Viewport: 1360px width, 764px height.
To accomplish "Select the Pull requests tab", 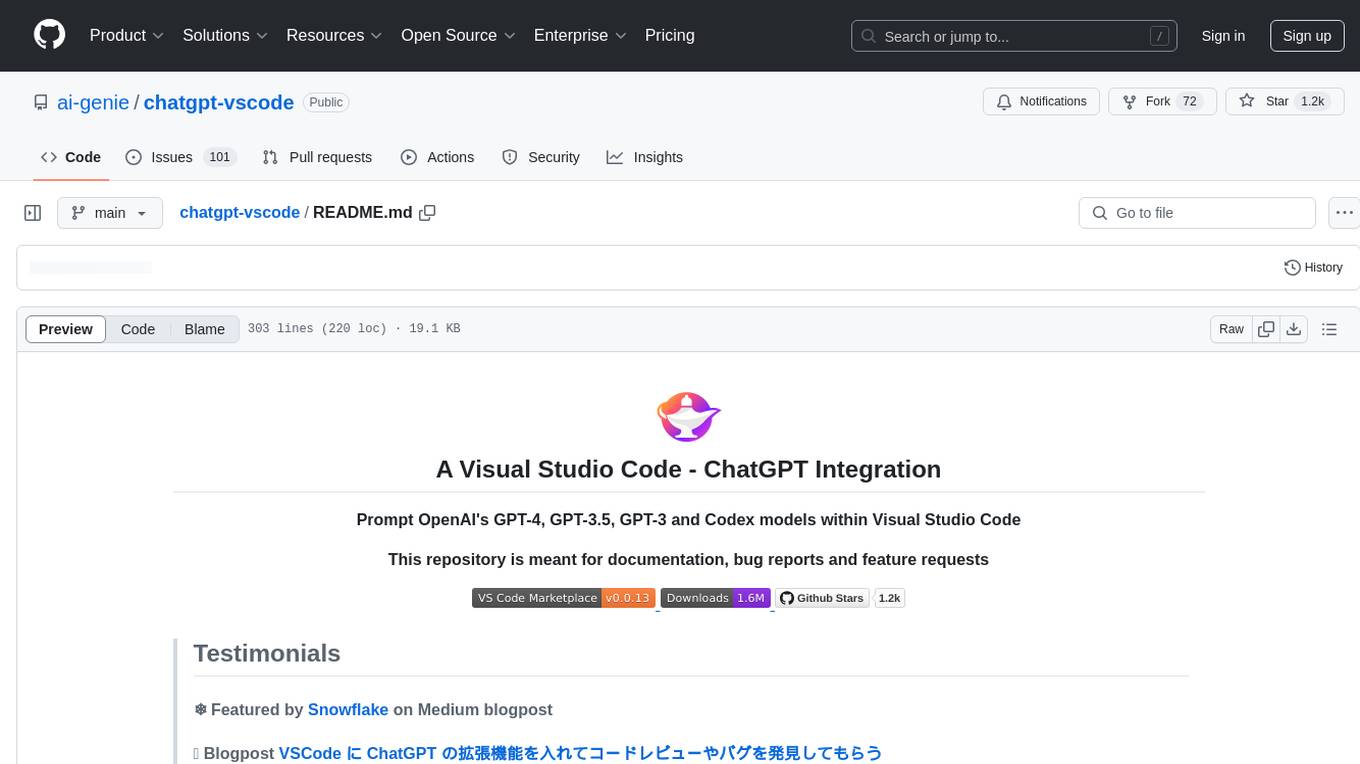I will (317, 157).
